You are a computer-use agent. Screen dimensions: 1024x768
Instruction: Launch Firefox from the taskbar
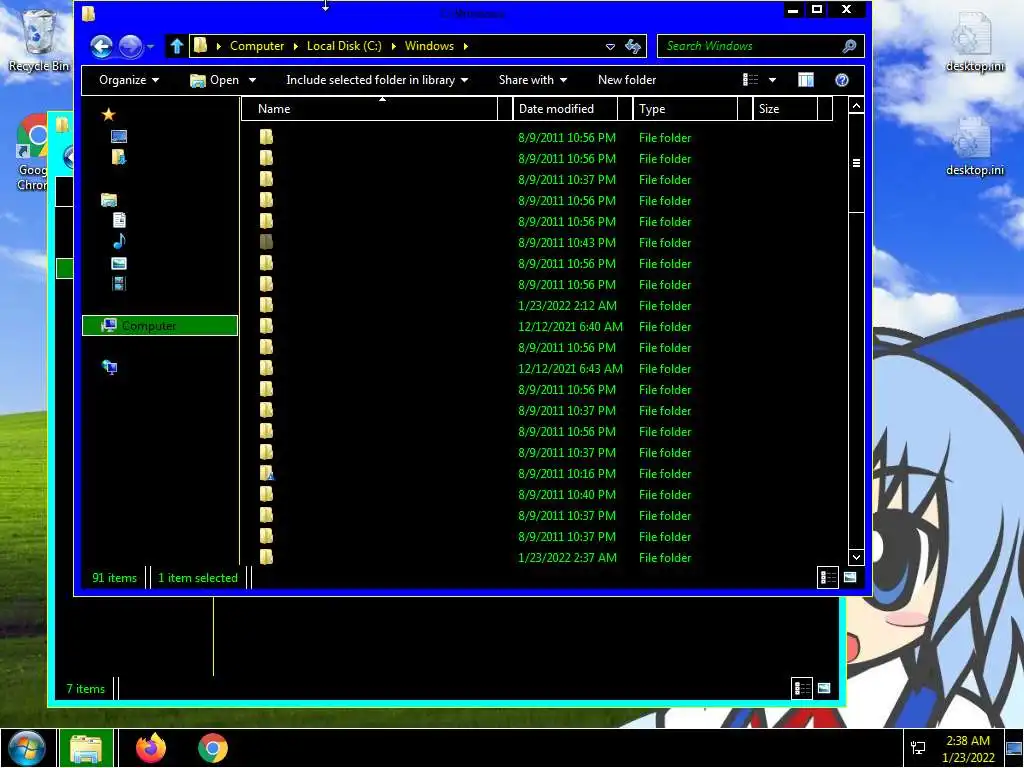pos(151,748)
